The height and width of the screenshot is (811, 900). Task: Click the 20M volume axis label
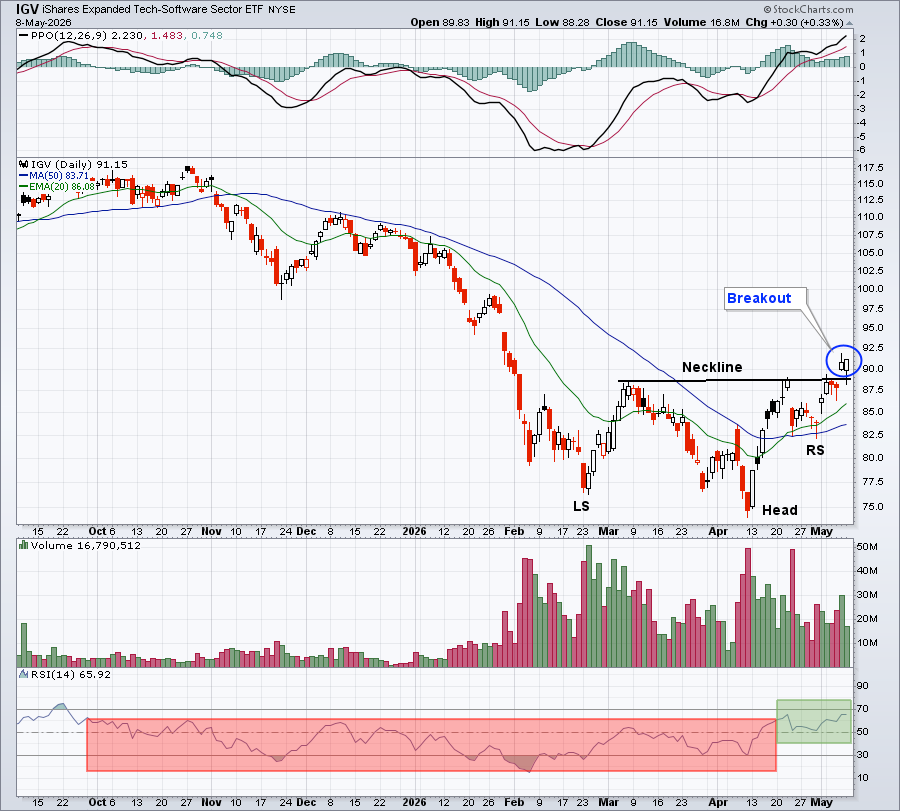[867, 619]
